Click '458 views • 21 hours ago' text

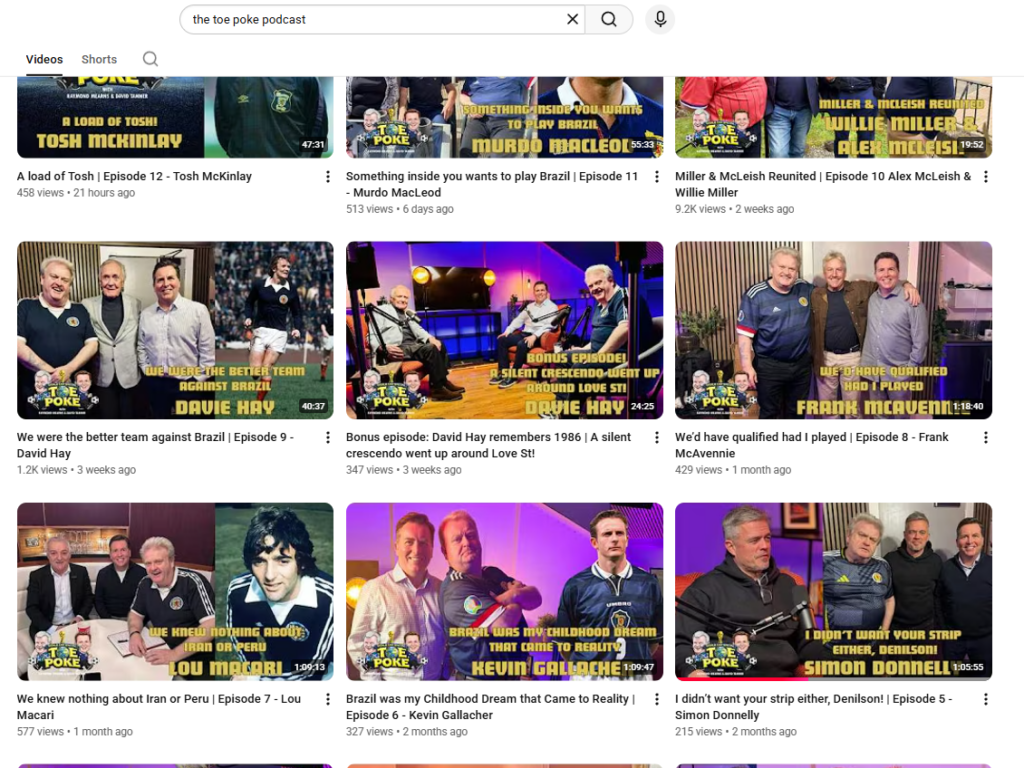[76, 193]
